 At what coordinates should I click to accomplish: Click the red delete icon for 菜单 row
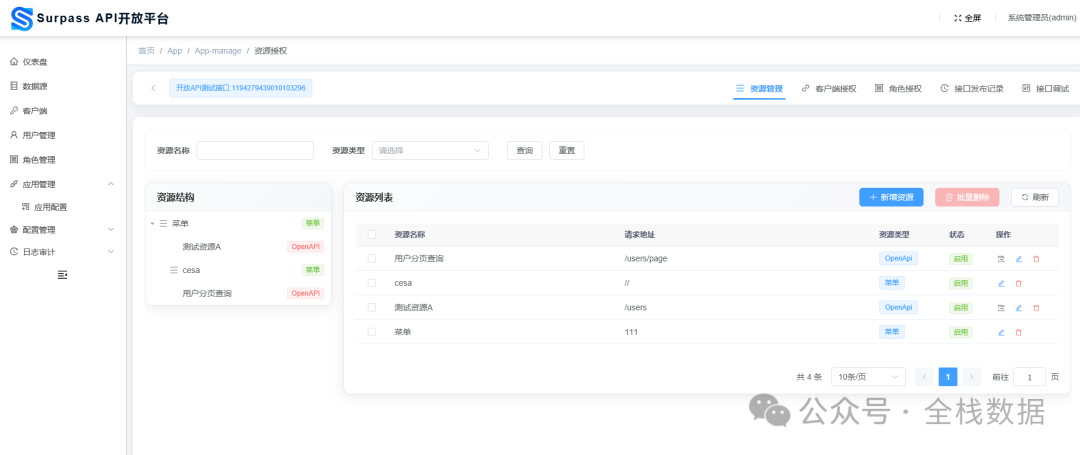pyautogui.click(x=1019, y=332)
